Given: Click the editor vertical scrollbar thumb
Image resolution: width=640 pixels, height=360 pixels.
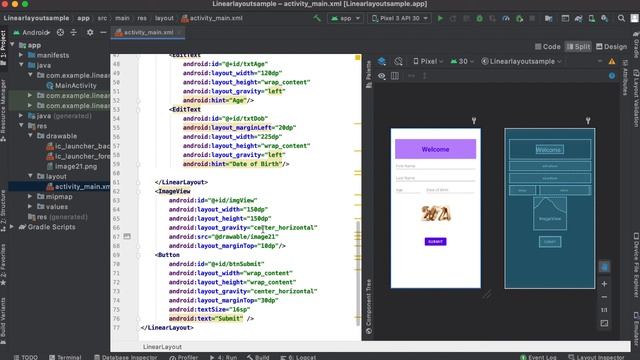Looking at the screenshot, I should pyautogui.click(x=358, y=273).
